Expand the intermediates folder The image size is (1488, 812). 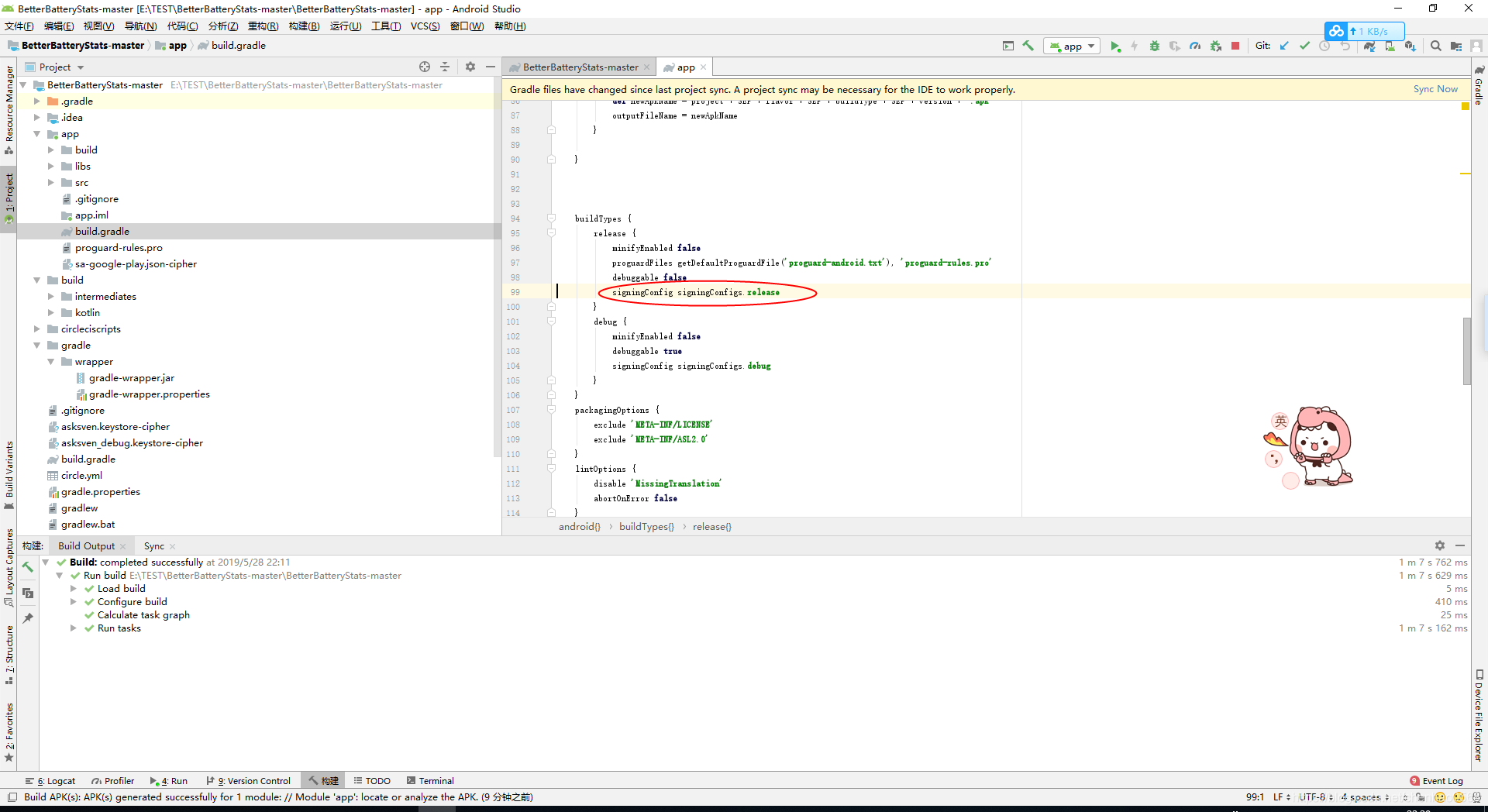click(x=51, y=297)
